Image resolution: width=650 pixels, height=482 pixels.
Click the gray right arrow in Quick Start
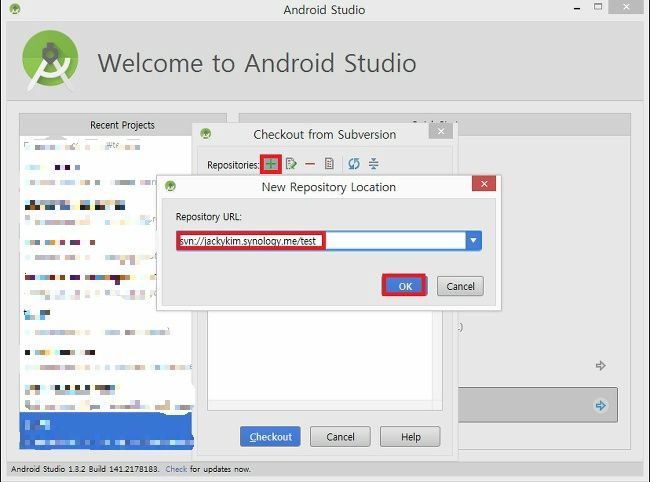pyautogui.click(x=600, y=366)
